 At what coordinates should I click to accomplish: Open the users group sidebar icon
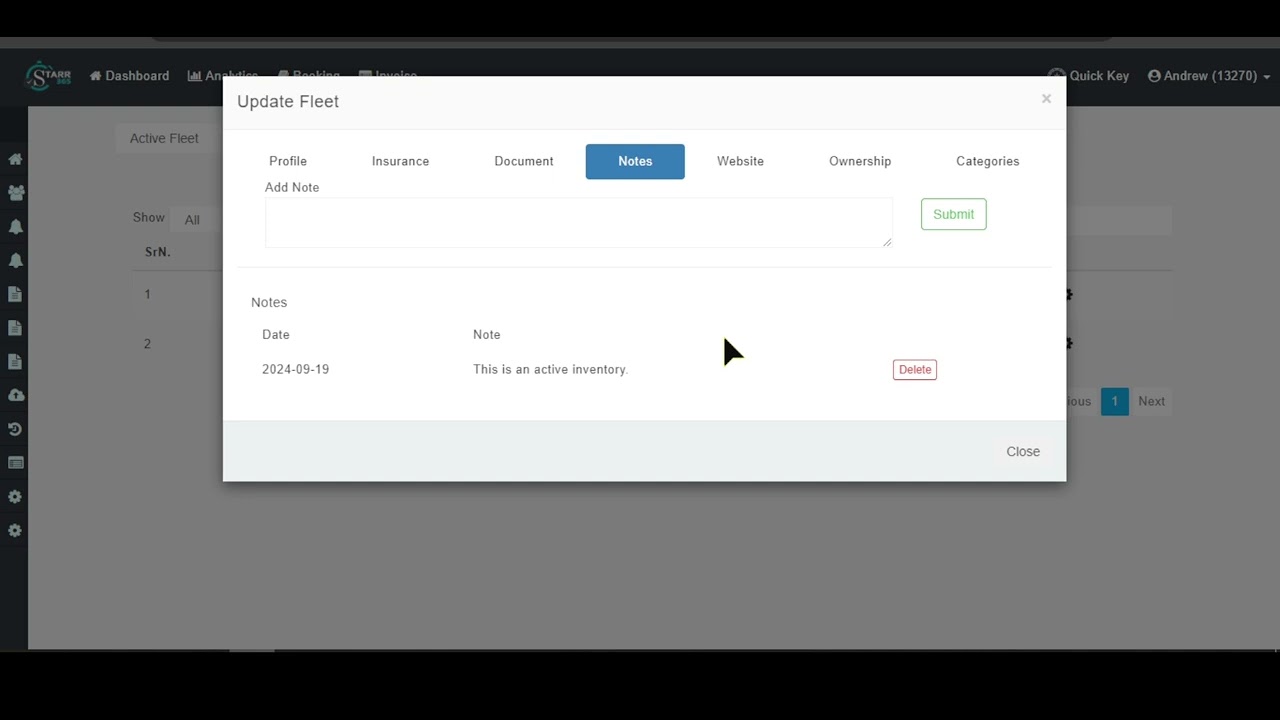tap(15, 193)
